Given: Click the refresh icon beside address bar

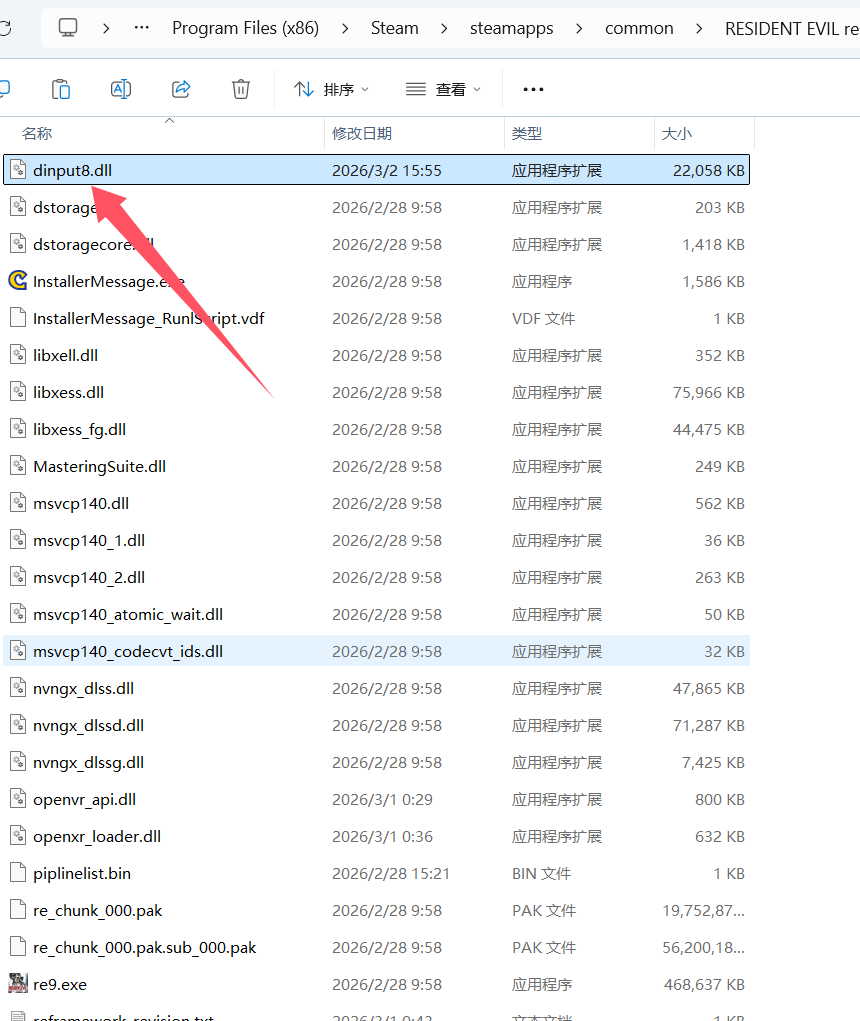Looking at the screenshot, I should [5, 28].
